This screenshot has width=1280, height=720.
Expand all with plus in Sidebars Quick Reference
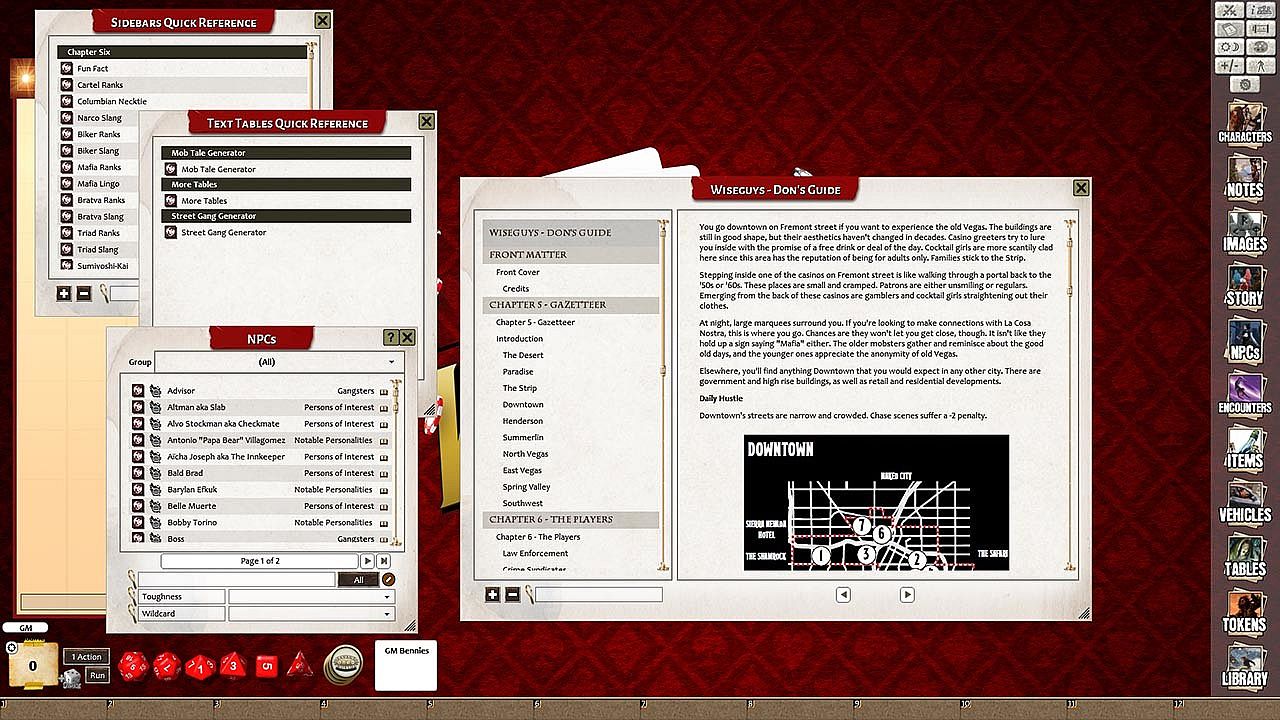[64, 294]
